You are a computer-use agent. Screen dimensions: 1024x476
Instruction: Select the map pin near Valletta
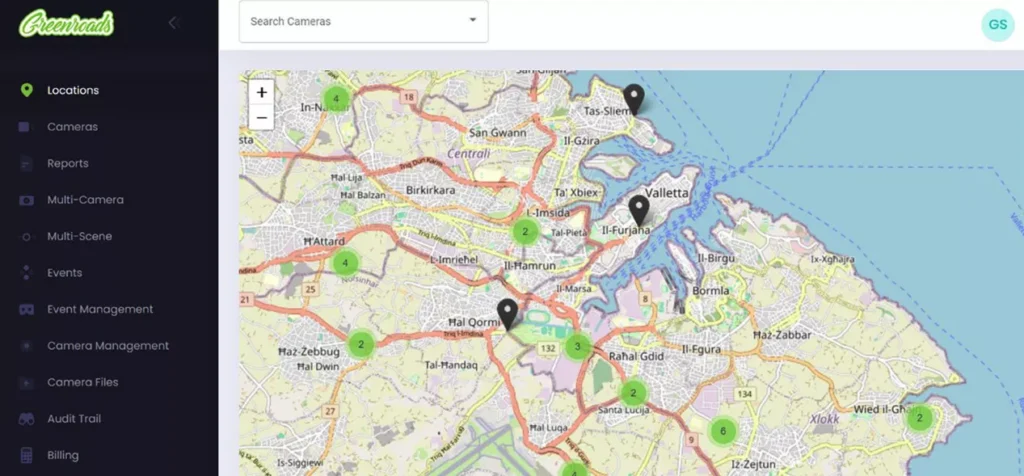tap(638, 210)
